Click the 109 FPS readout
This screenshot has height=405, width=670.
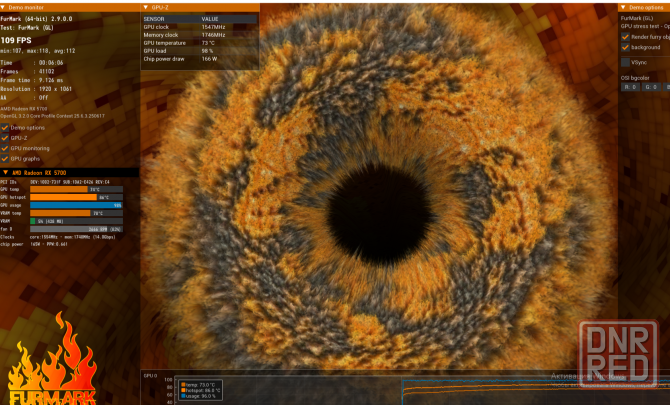click(x=16, y=40)
